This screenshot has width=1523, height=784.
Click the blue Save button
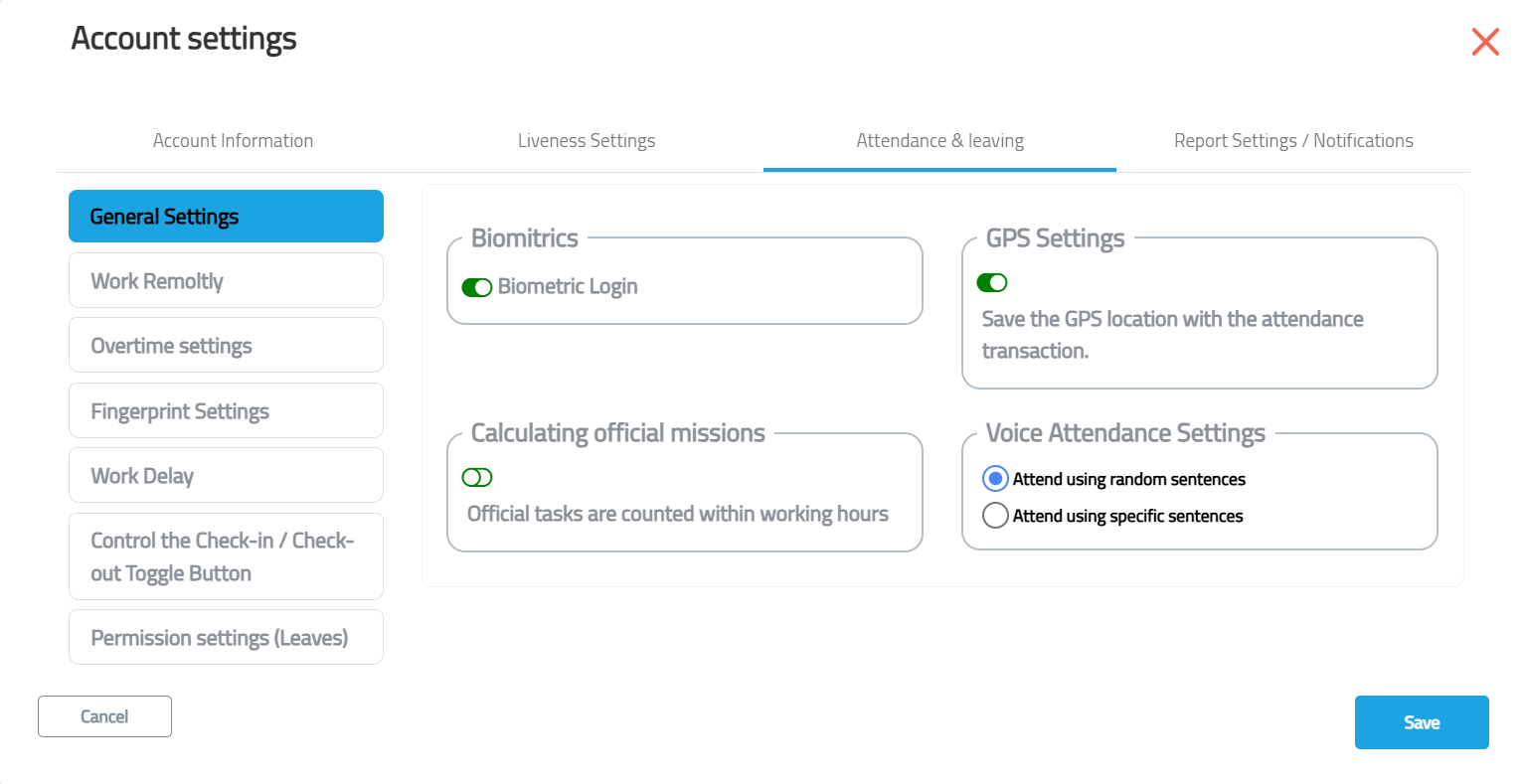(x=1422, y=722)
